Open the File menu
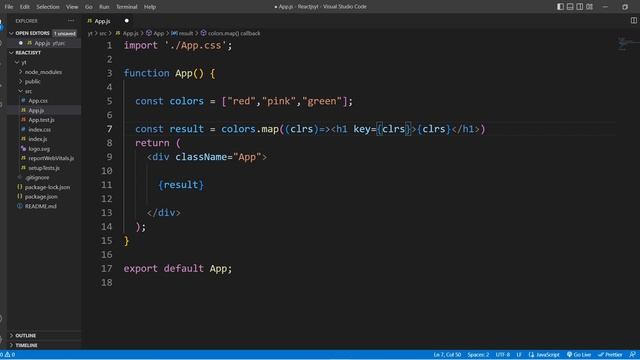Viewport: 640px width, 360px height. coord(9,7)
